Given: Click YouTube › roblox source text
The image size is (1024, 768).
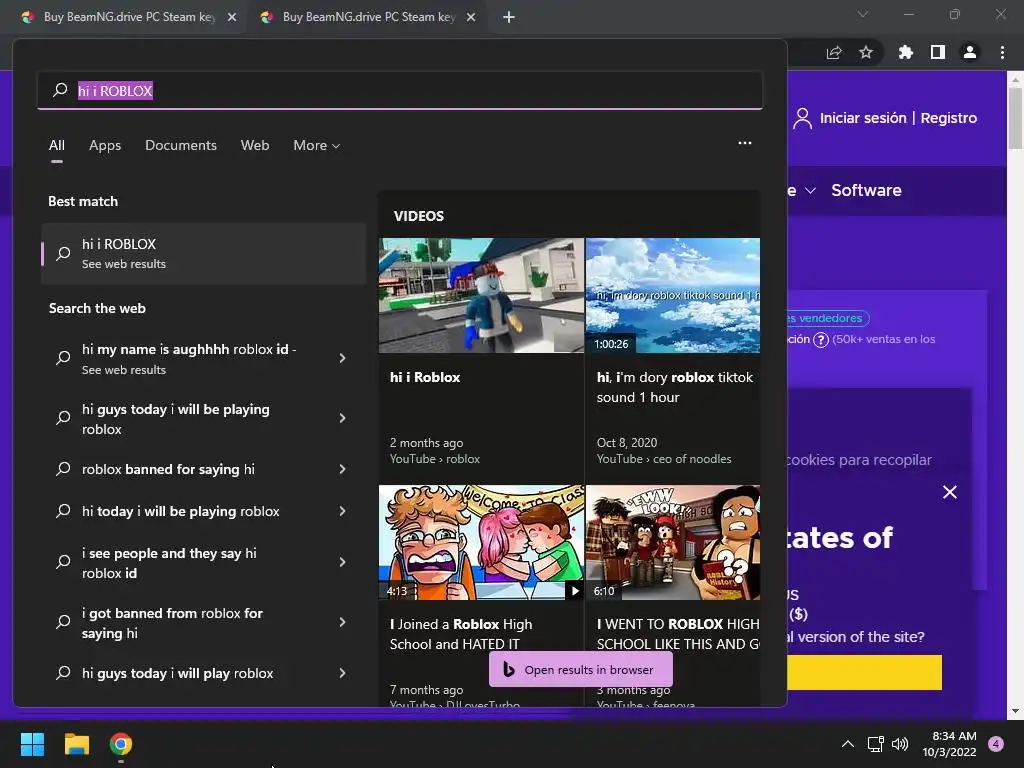Looking at the screenshot, I should pos(435,459).
